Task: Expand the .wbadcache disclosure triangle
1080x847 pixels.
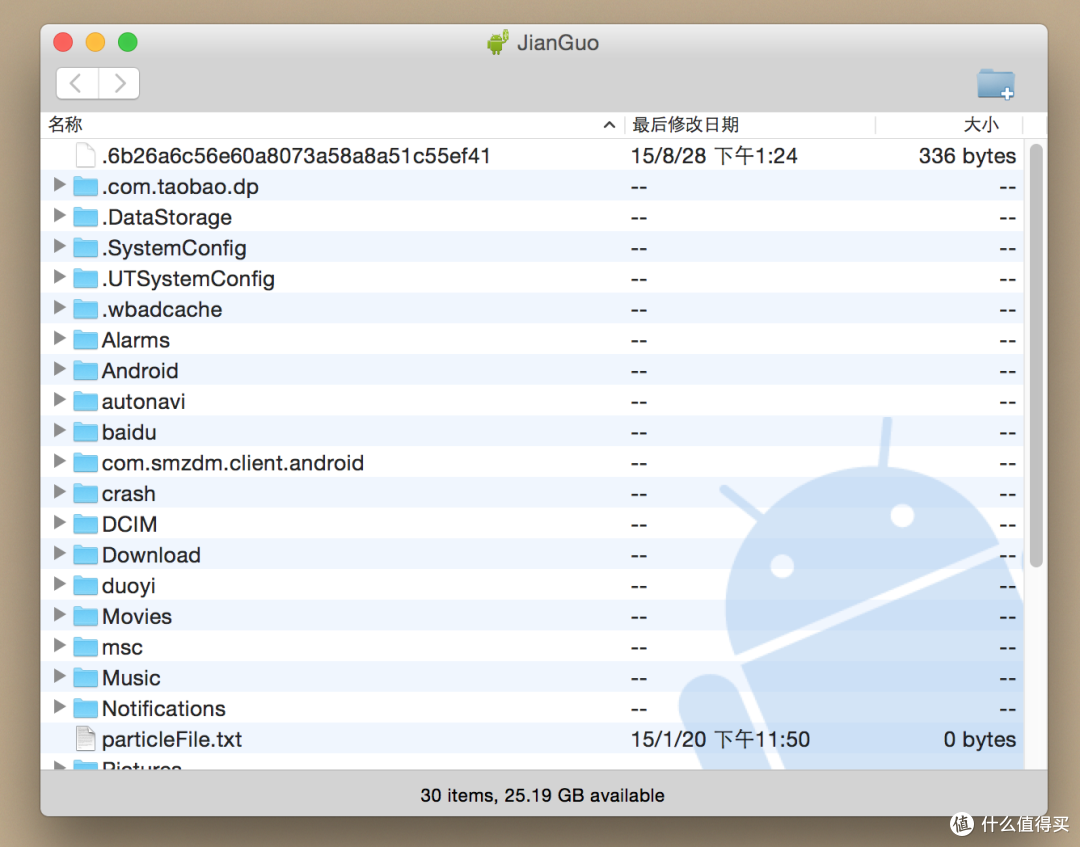Action: point(60,307)
